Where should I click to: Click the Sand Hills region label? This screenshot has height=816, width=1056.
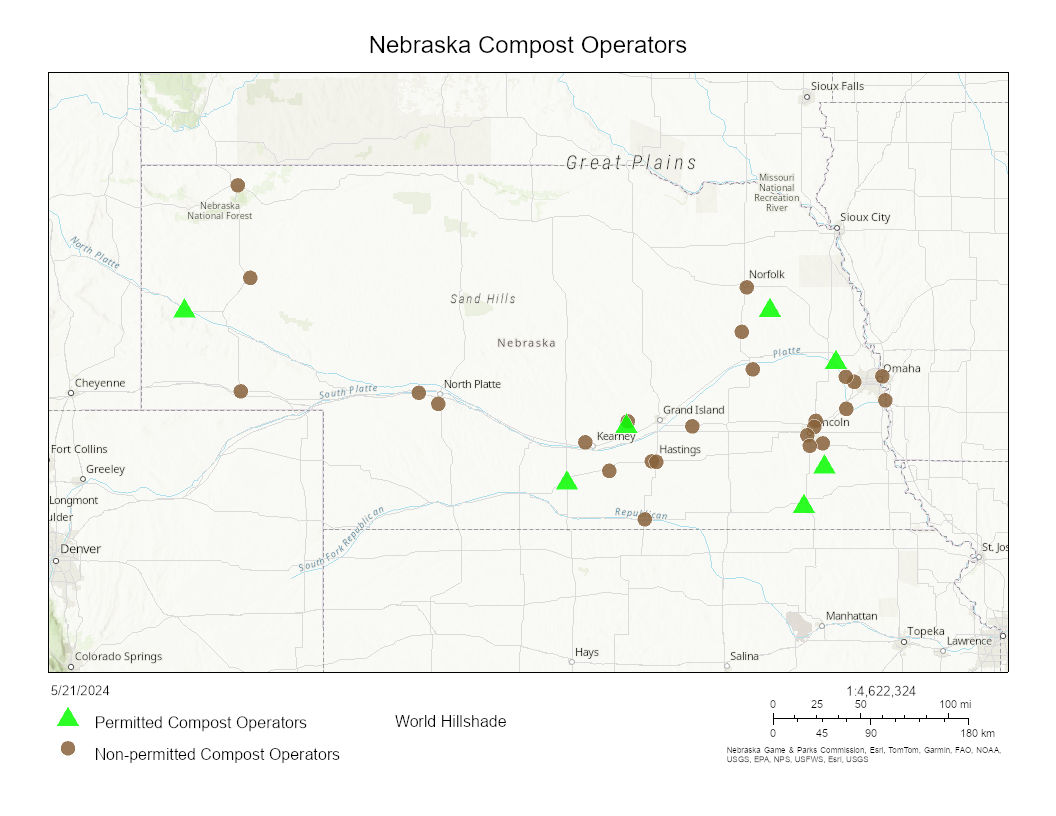(481, 299)
